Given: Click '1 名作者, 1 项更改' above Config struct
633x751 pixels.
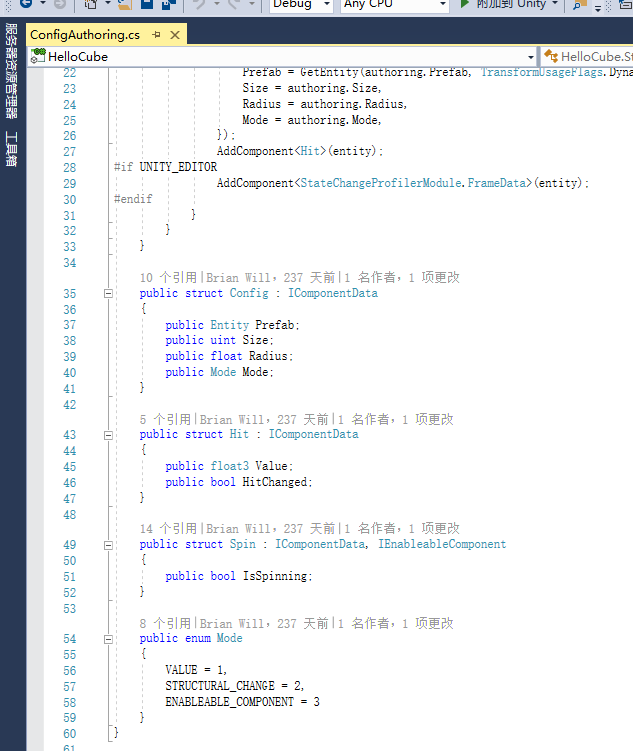Looking at the screenshot, I should click(x=402, y=277).
